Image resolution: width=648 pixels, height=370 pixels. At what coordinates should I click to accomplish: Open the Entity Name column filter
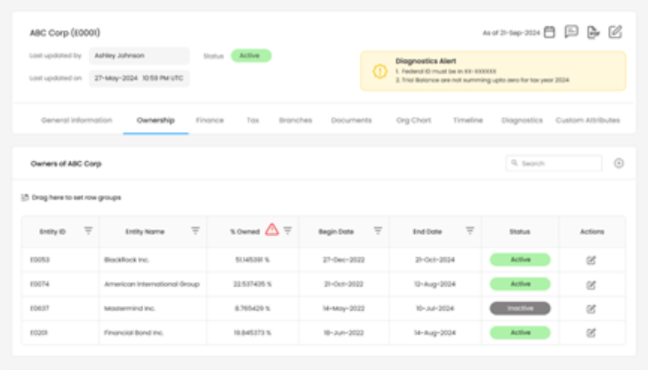tap(195, 231)
